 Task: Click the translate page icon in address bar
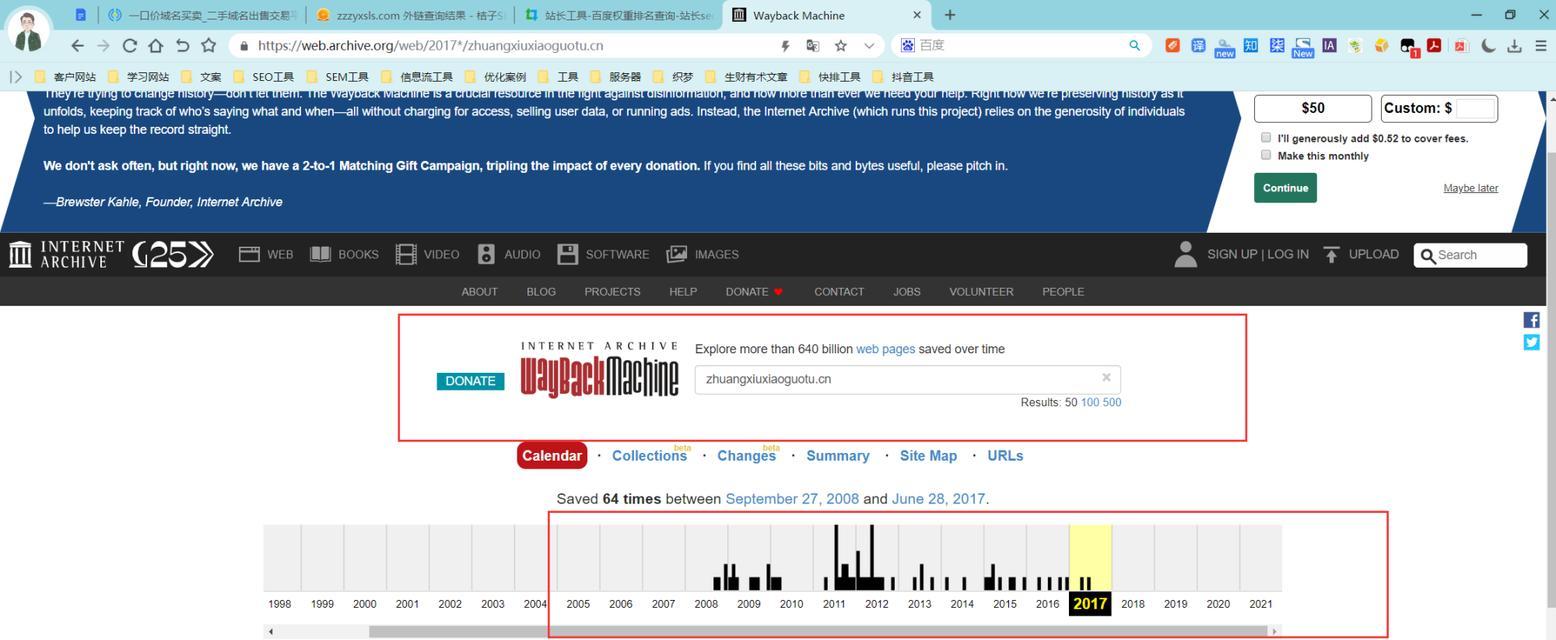812,45
